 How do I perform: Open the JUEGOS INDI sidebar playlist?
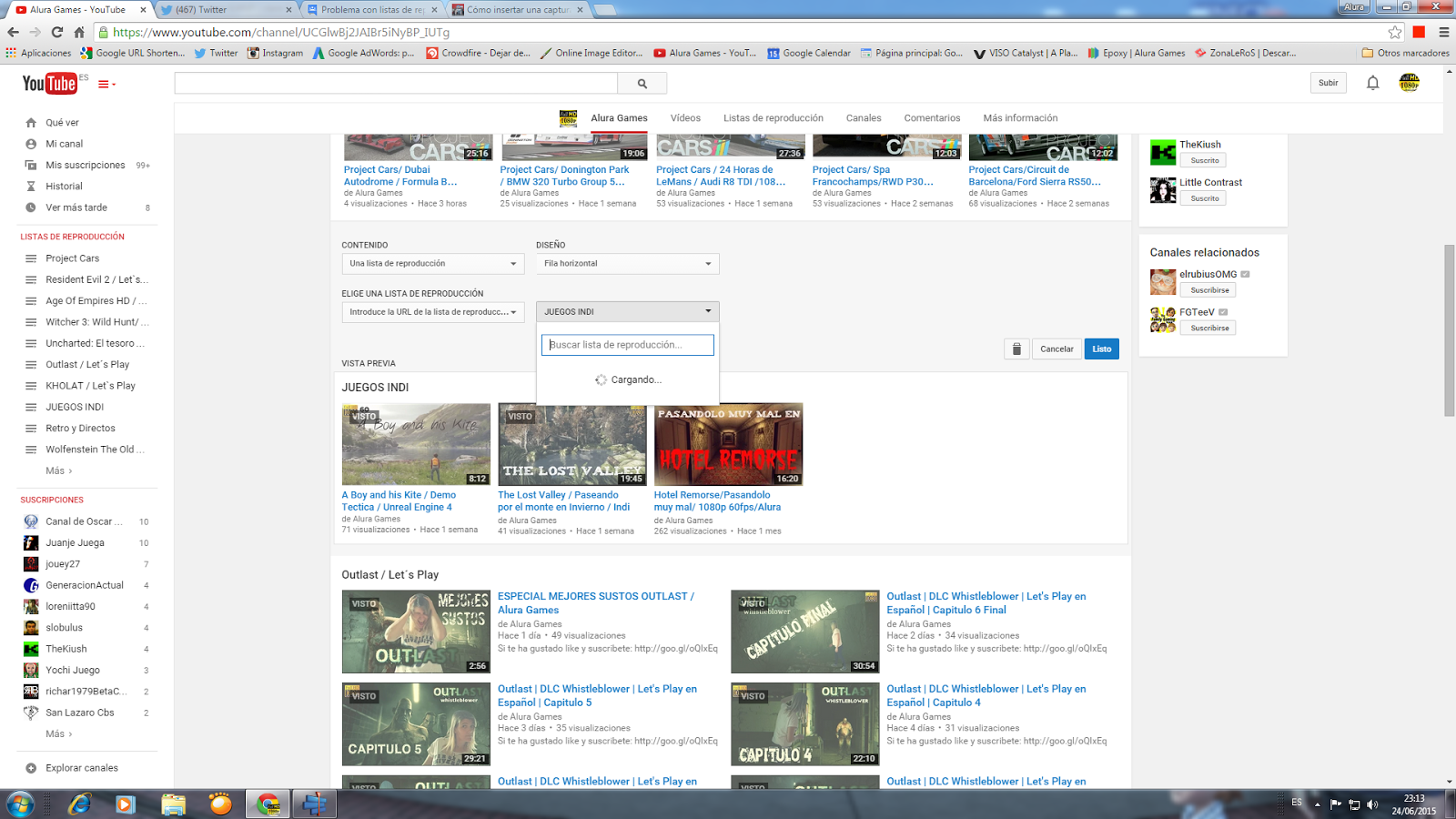(x=75, y=407)
